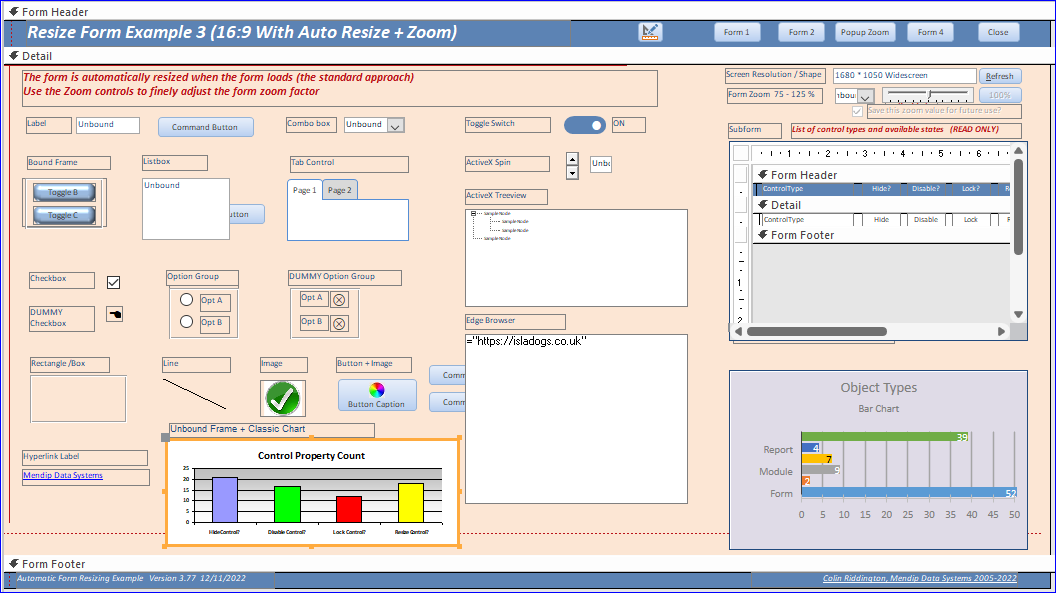Select the main Form Header section arrow icon
The image size is (1056, 593).
[x=13, y=11]
